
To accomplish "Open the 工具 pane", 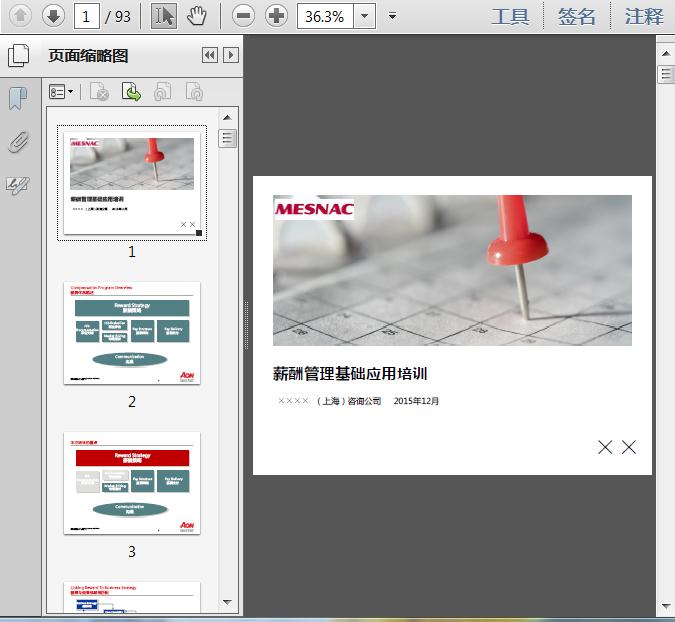I will pos(511,16).
